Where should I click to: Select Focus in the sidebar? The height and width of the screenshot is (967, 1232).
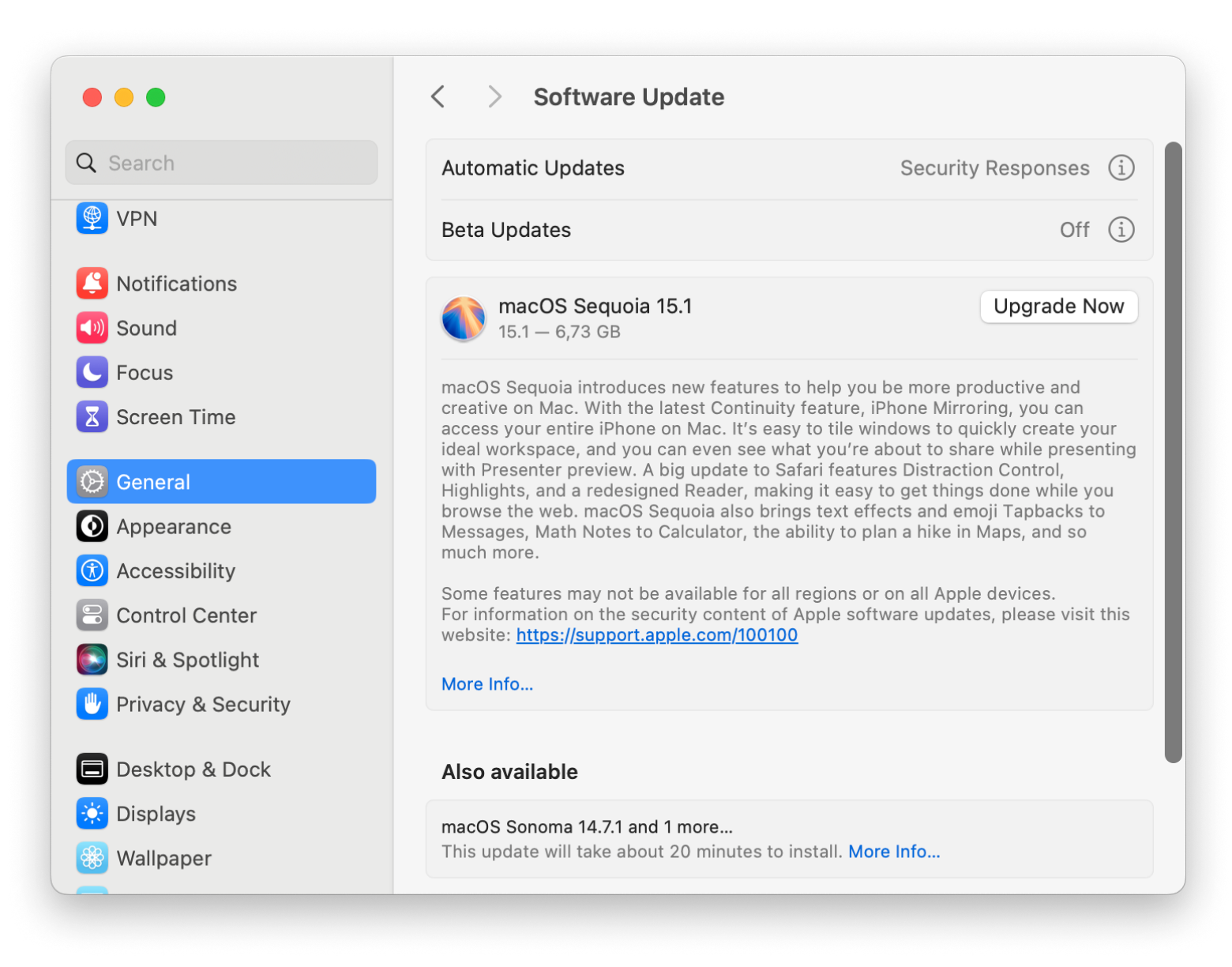[x=221, y=372]
